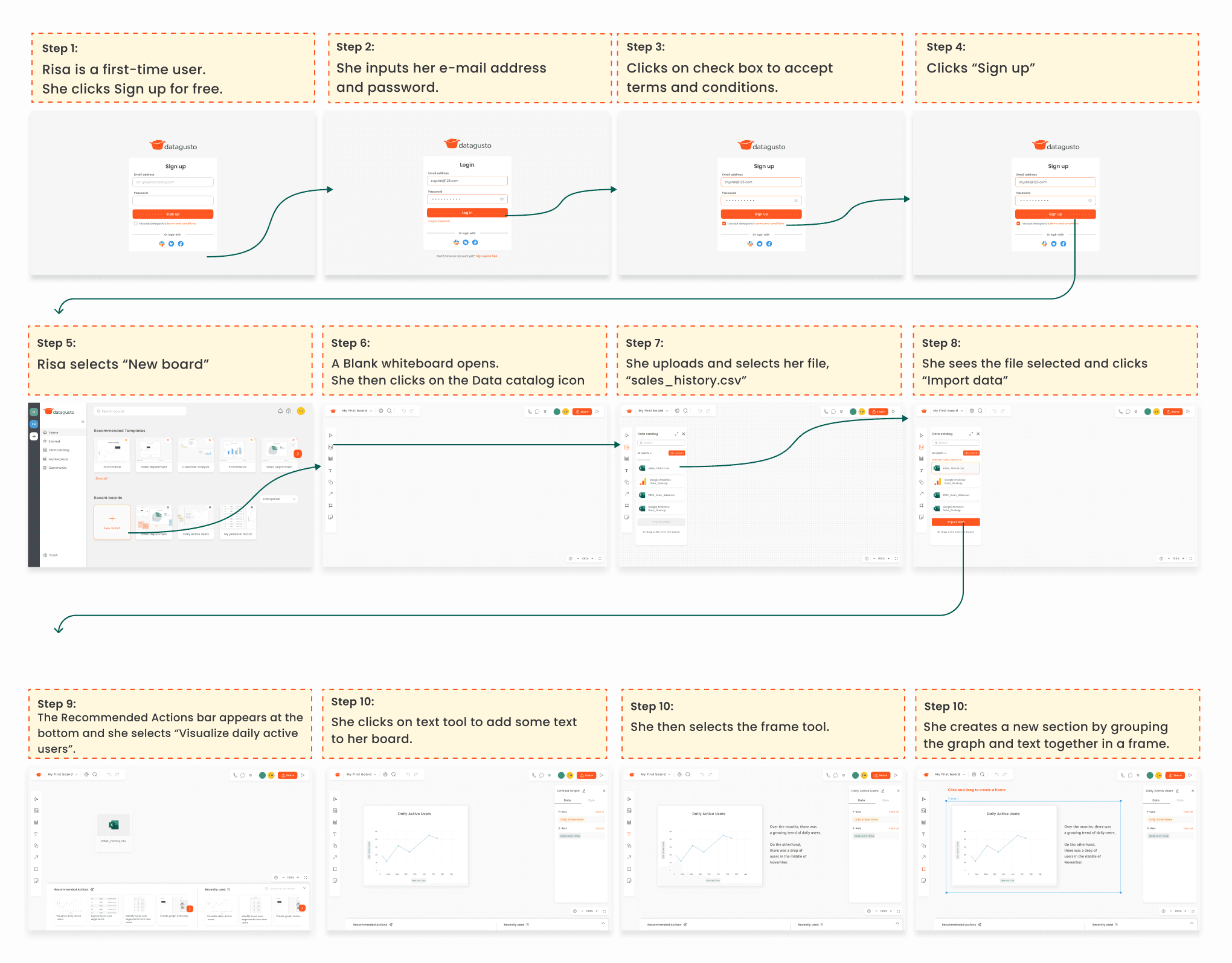Select the sticky note tool in Step 6 whiteboard
Image resolution: width=1232 pixels, height=963 pixels.
click(x=330, y=517)
